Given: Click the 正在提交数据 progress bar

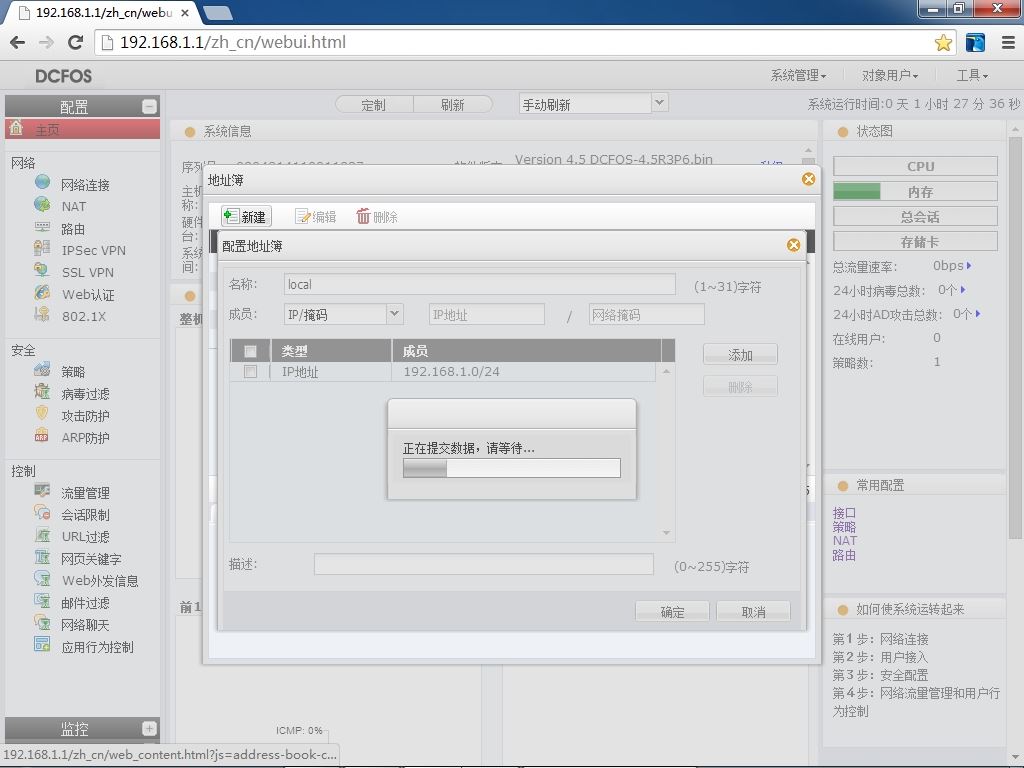Looking at the screenshot, I should coord(511,468).
